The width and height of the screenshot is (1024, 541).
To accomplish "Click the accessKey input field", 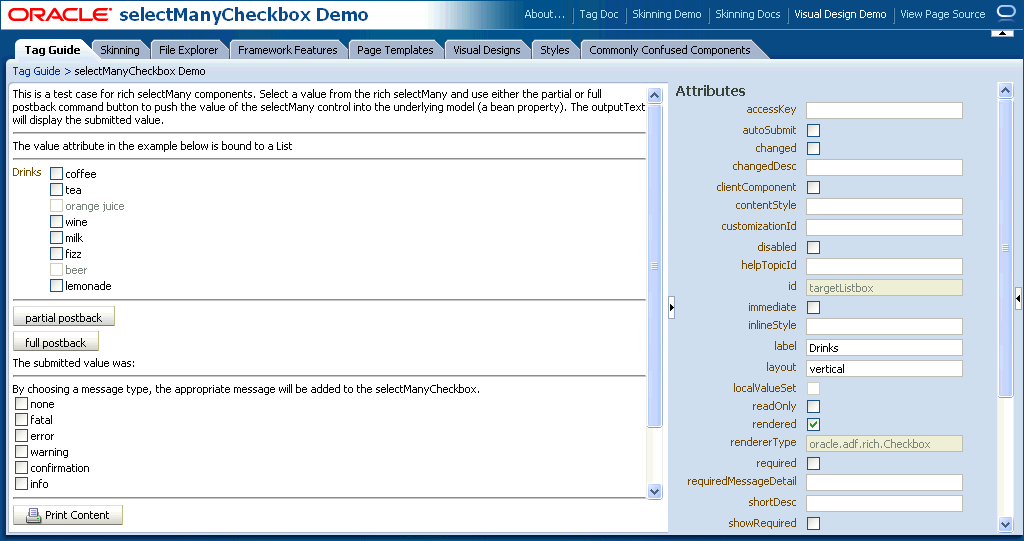I will point(884,110).
